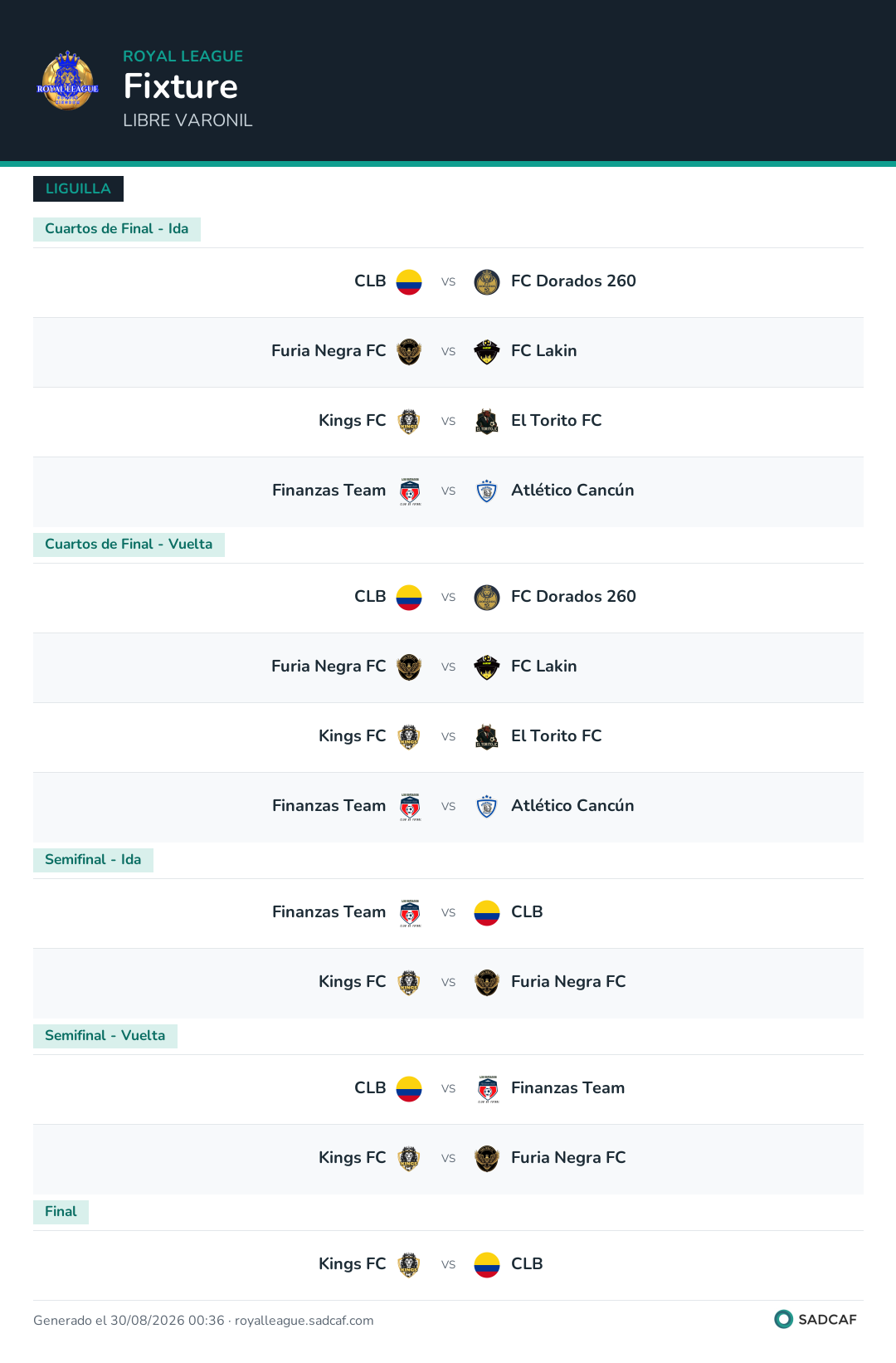This screenshot has width=896, height=1363.
Task: Click CLB flag icon in Cuartos Ida
Action: point(409,282)
